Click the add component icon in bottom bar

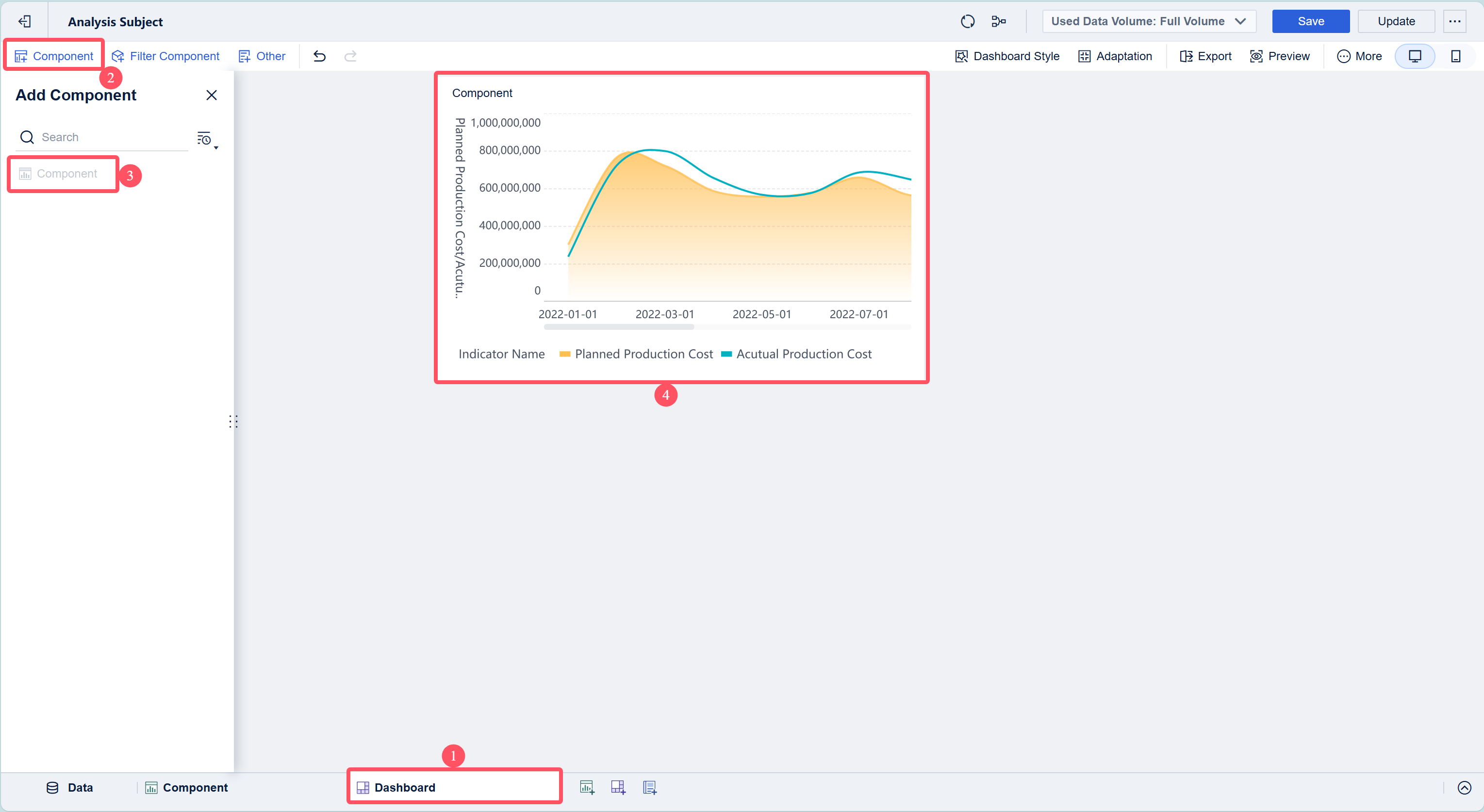tap(587, 787)
